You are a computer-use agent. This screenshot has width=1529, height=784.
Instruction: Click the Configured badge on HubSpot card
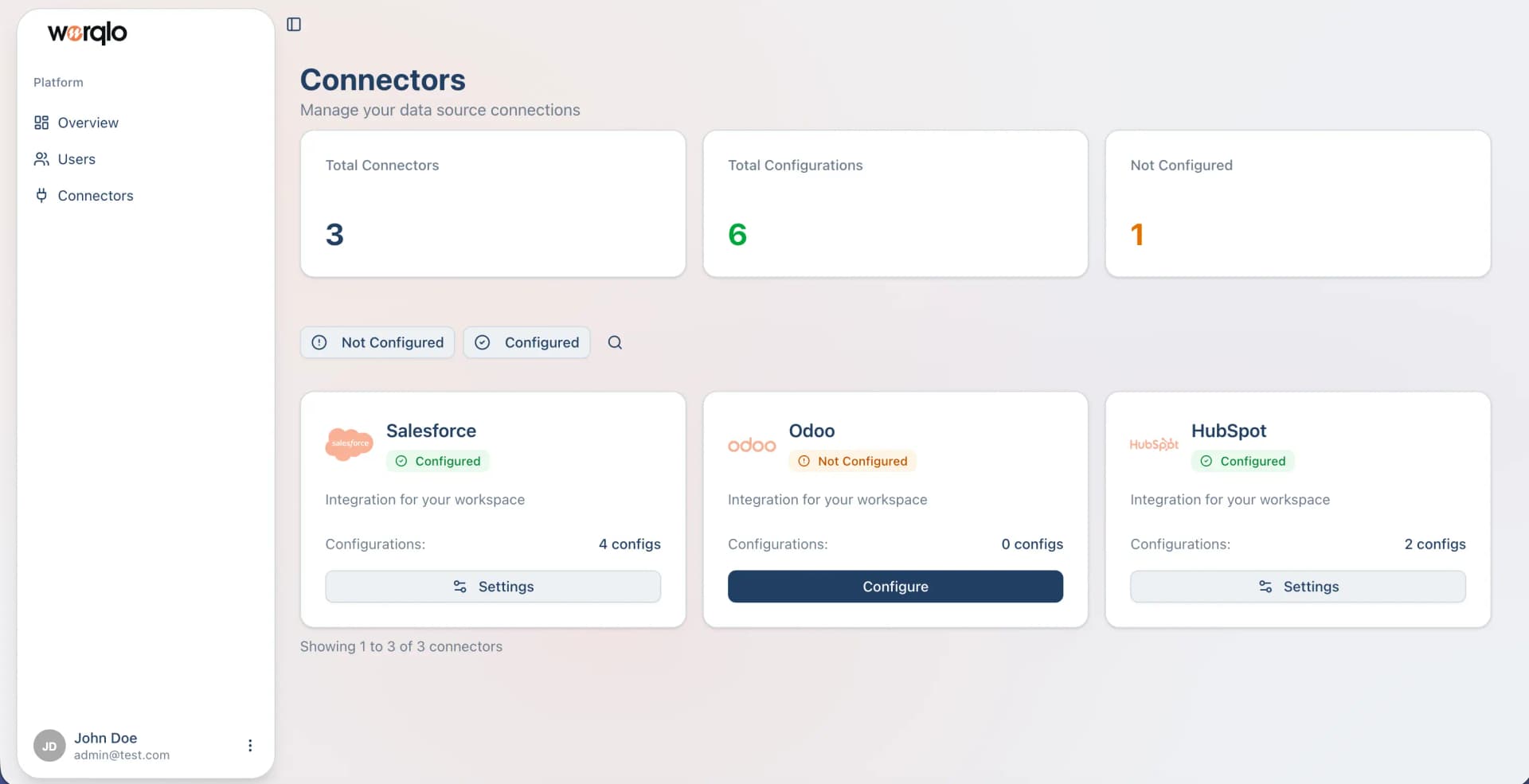click(x=1243, y=460)
